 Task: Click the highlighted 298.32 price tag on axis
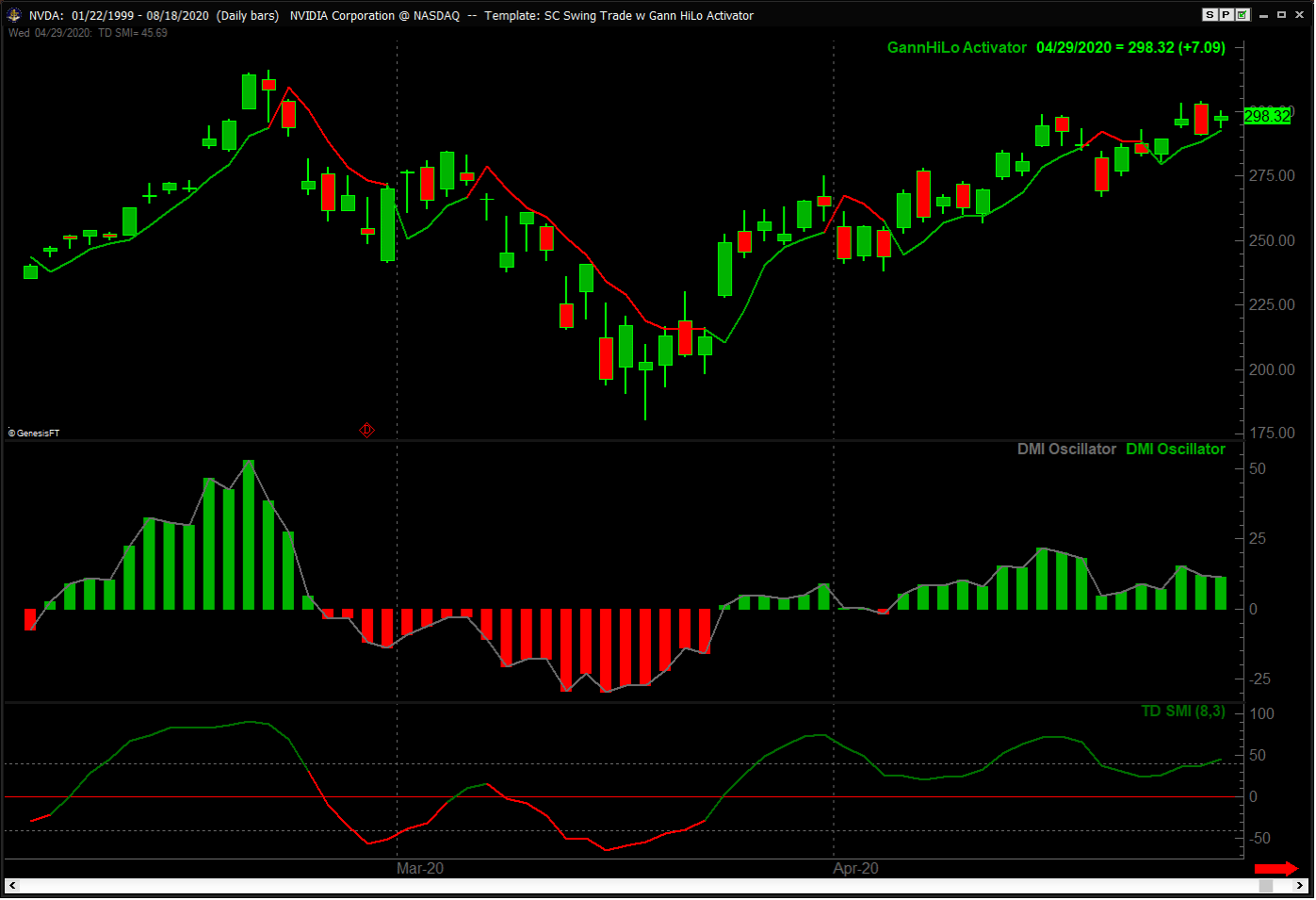pos(1267,116)
